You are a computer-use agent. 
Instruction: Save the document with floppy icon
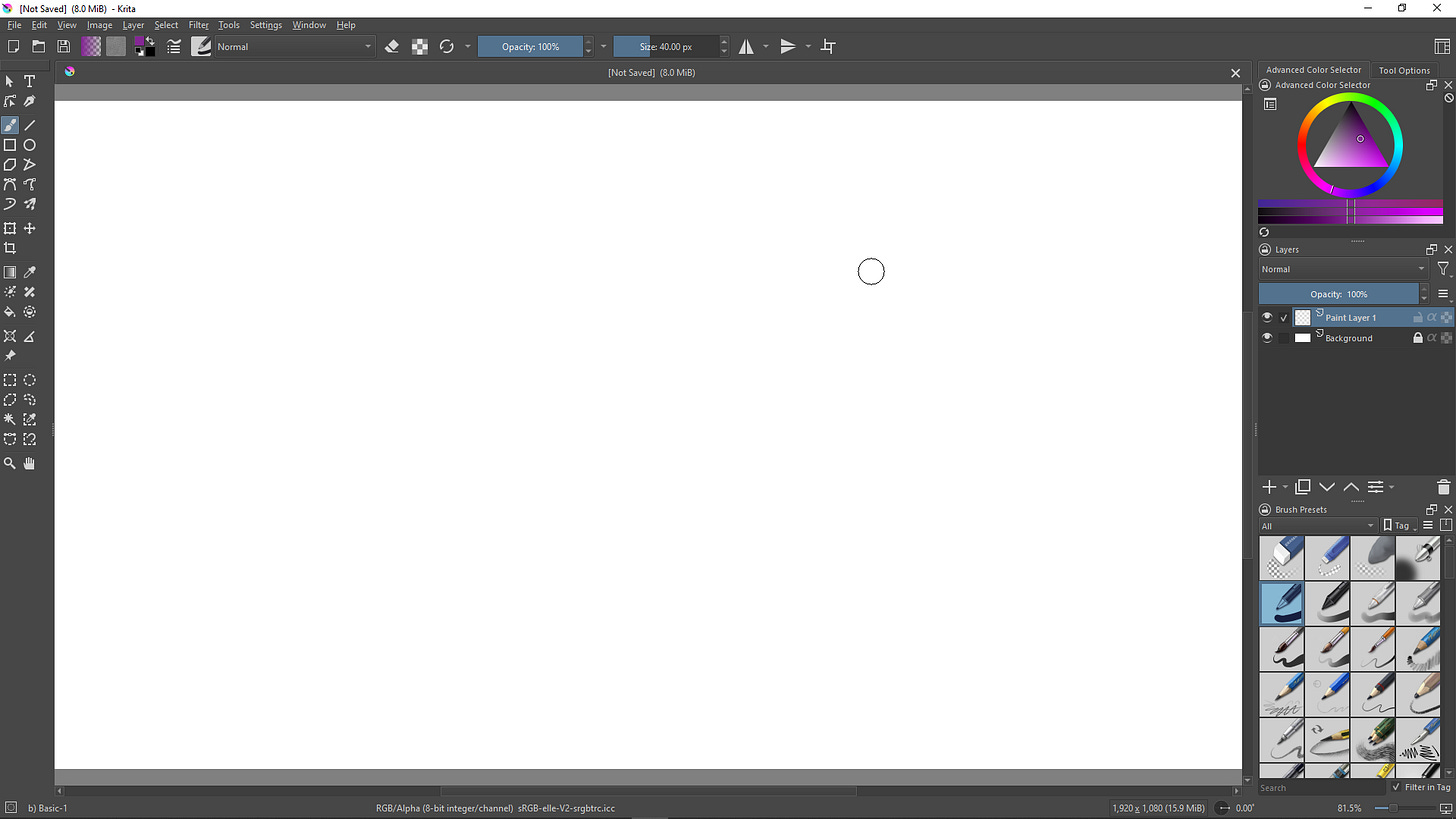click(x=63, y=46)
